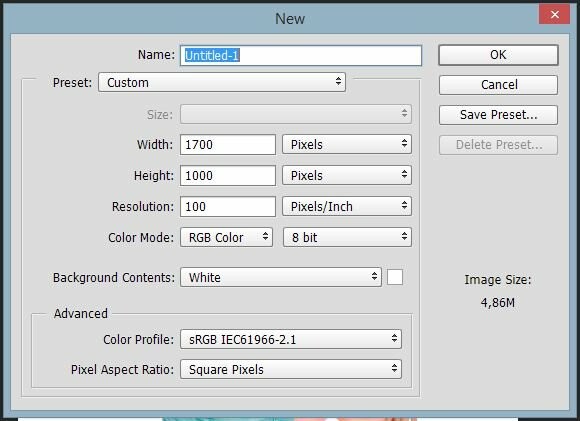The height and width of the screenshot is (421, 580).
Task: Open the Height units Pixels dropdown
Action: click(x=347, y=175)
